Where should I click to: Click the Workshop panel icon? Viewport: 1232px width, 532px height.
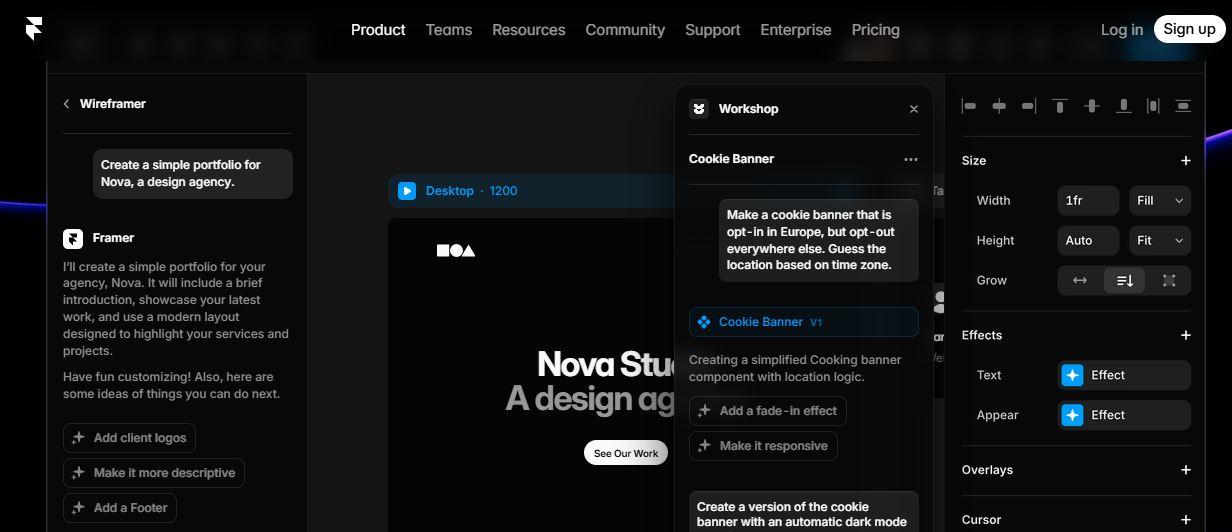coord(699,109)
